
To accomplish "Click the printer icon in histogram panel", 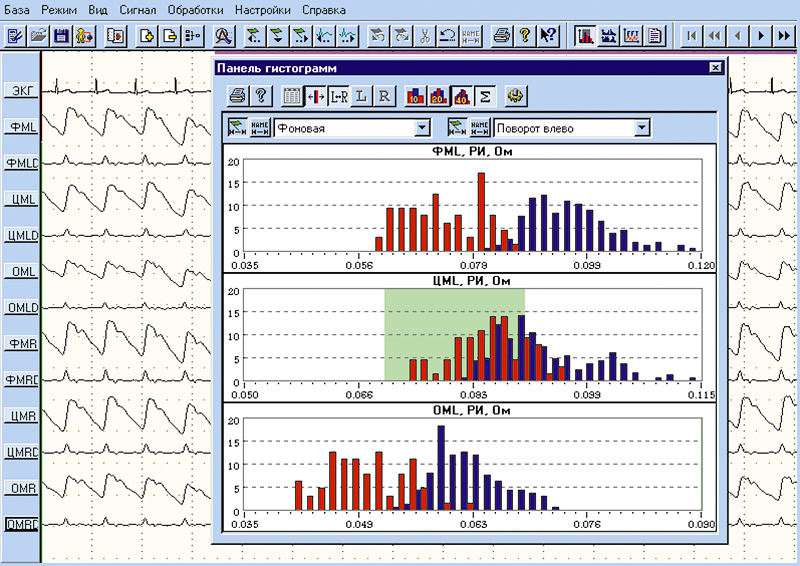I will pyautogui.click(x=237, y=96).
